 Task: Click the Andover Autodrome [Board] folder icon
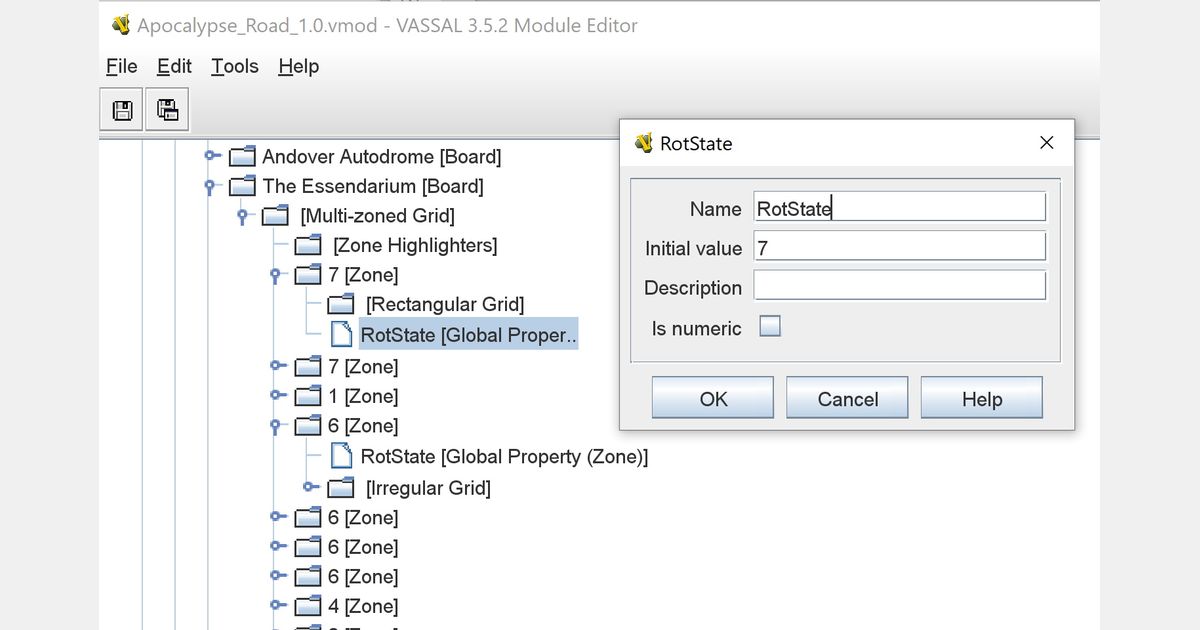pos(241,156)
